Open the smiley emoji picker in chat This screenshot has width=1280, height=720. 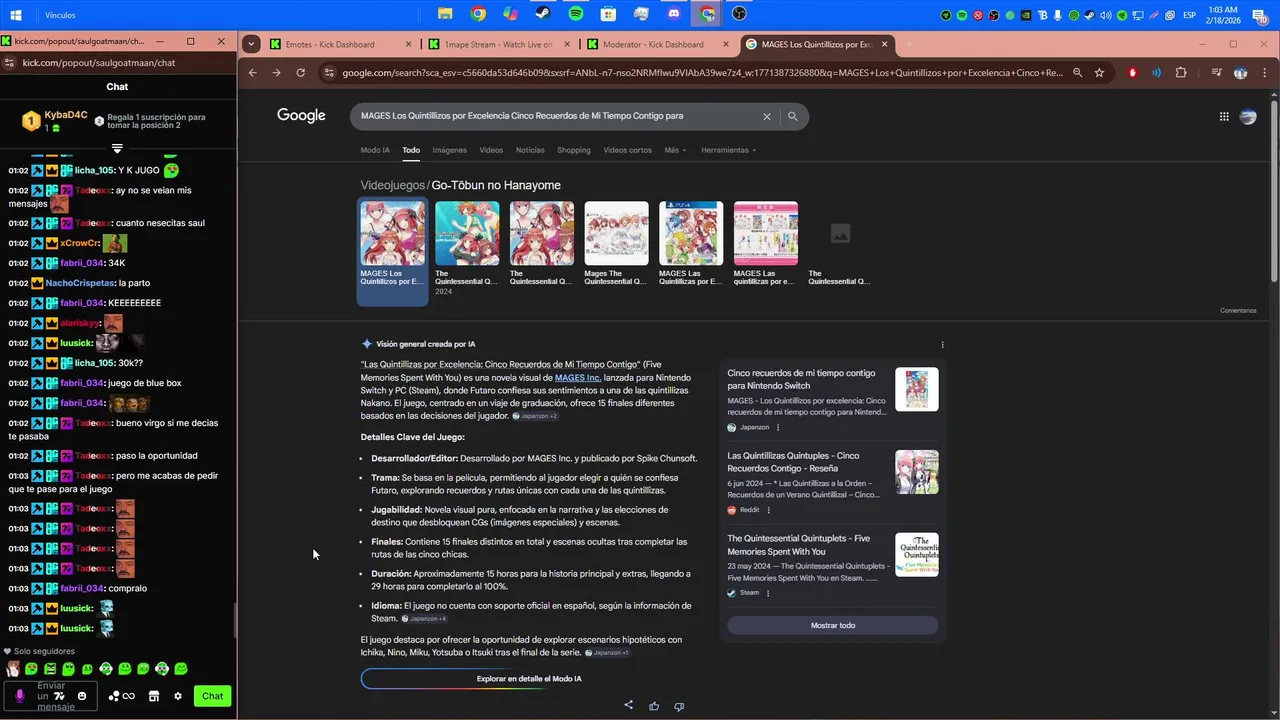(82, 696)
